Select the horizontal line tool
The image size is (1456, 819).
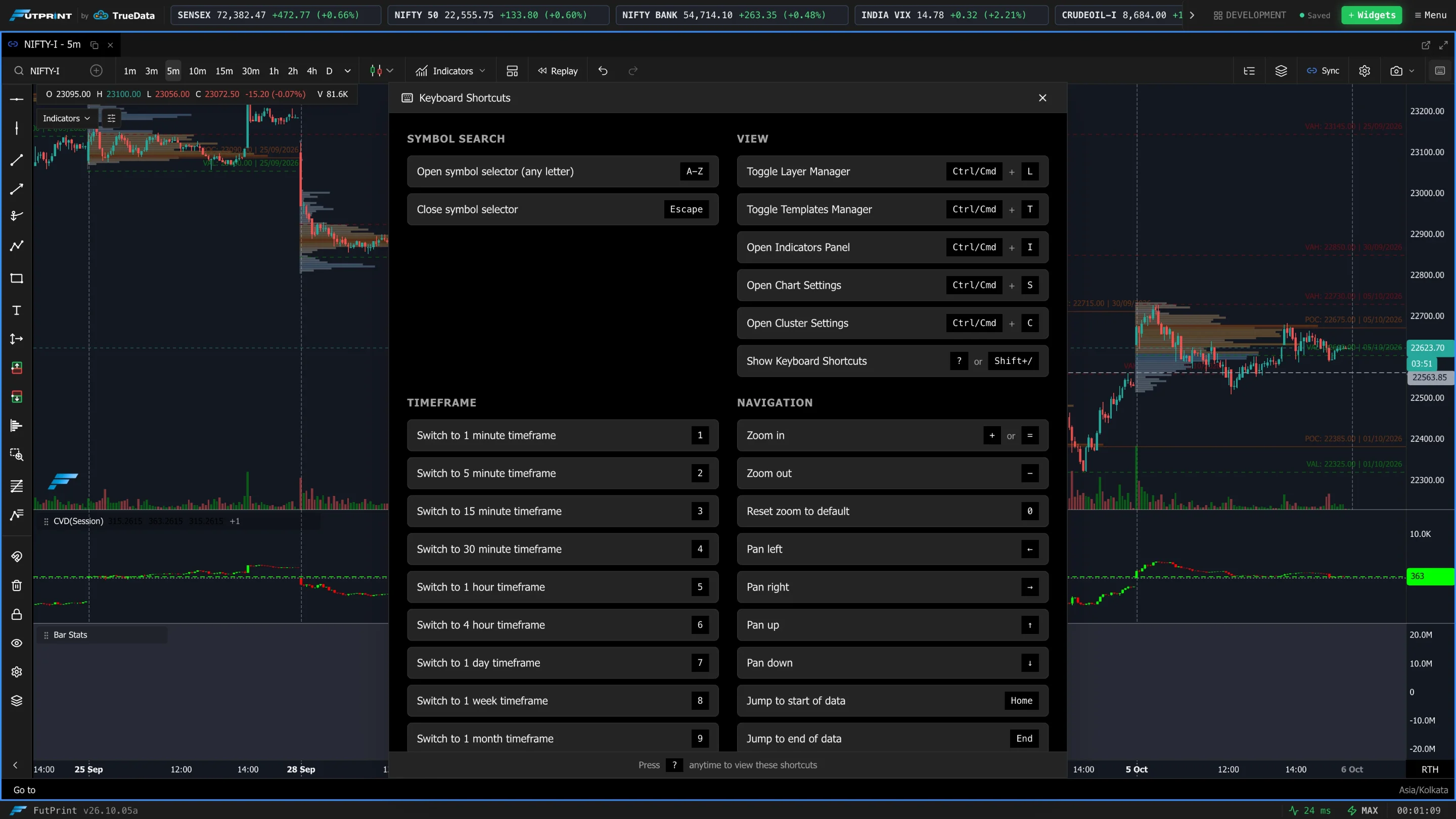pos(16,99)
